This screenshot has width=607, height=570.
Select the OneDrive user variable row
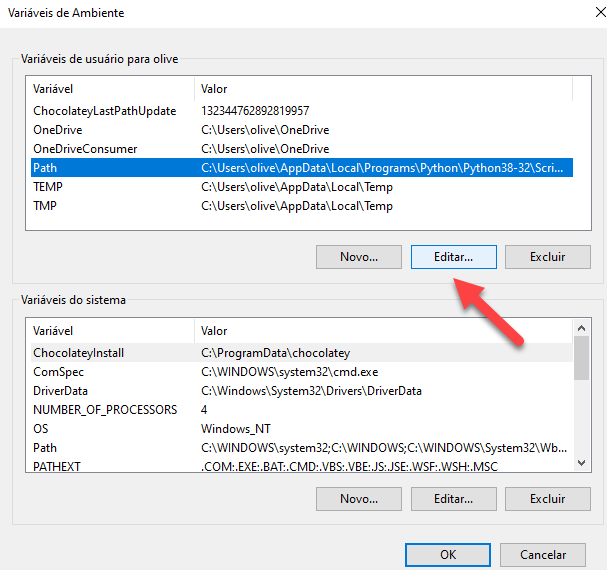click(x=302, y=130)
